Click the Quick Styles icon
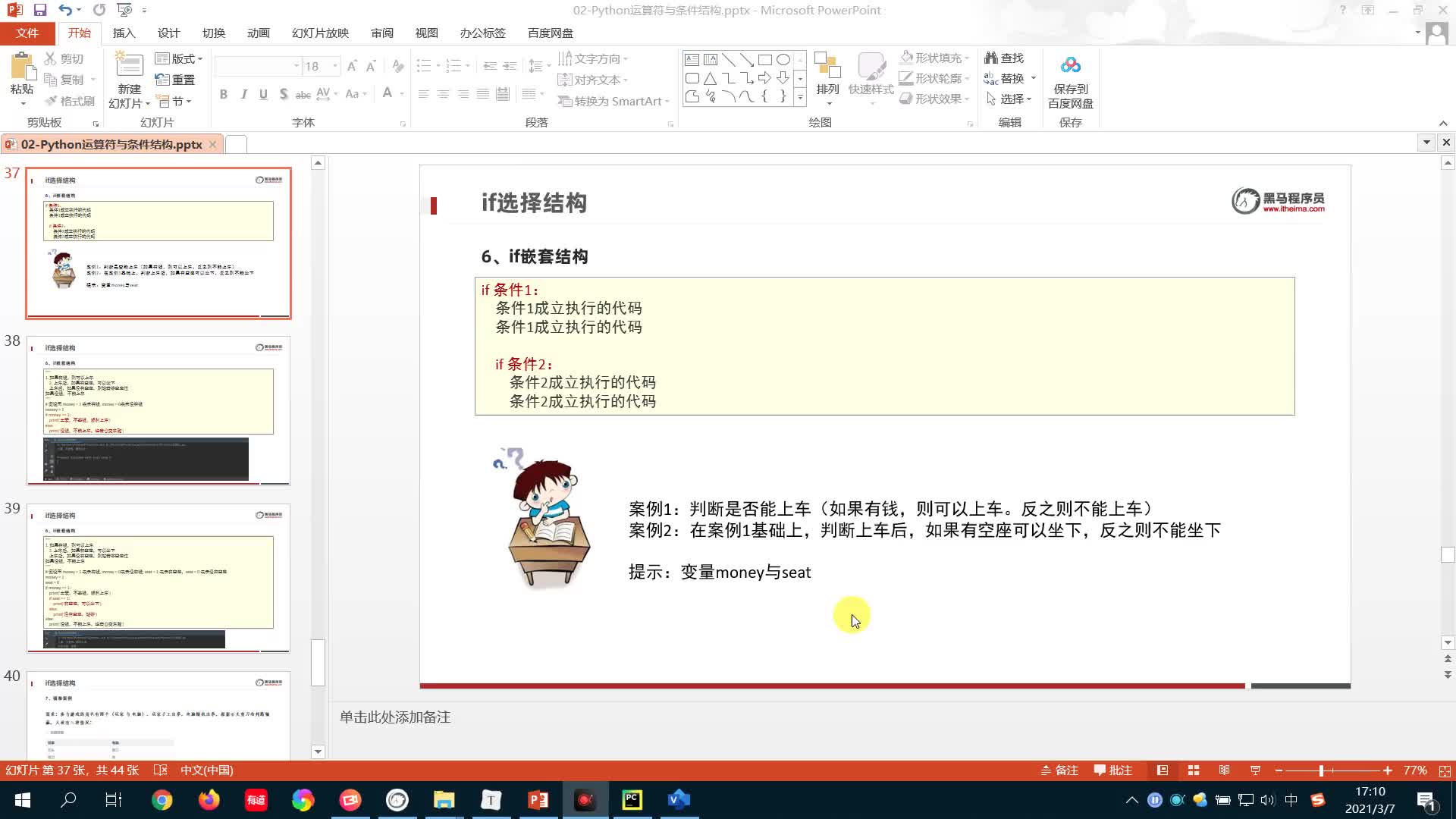This screenshot has height=819, width=1456. [871, 65]
